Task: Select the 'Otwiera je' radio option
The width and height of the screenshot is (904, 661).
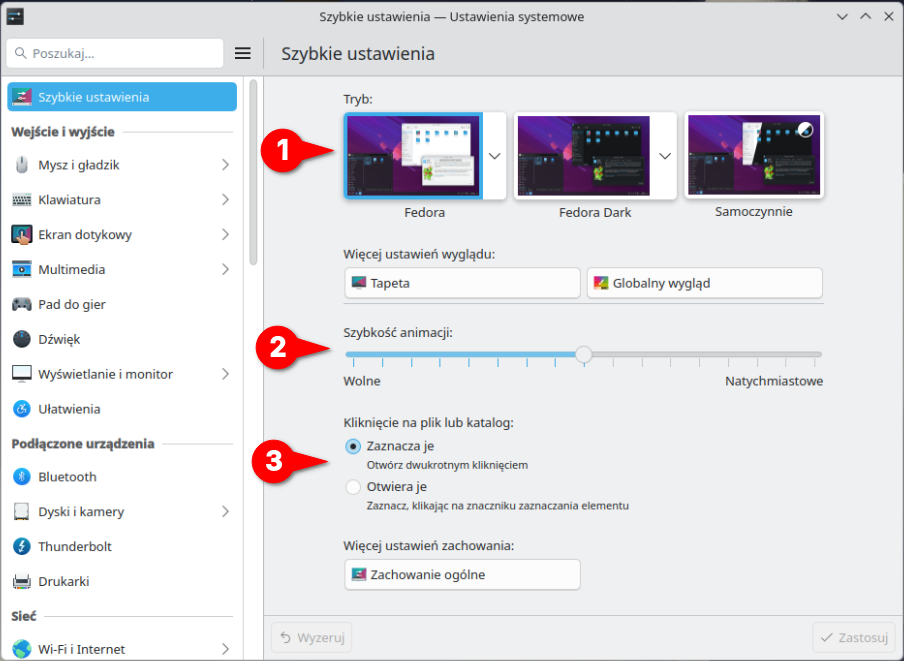Action: coord(353,487)
